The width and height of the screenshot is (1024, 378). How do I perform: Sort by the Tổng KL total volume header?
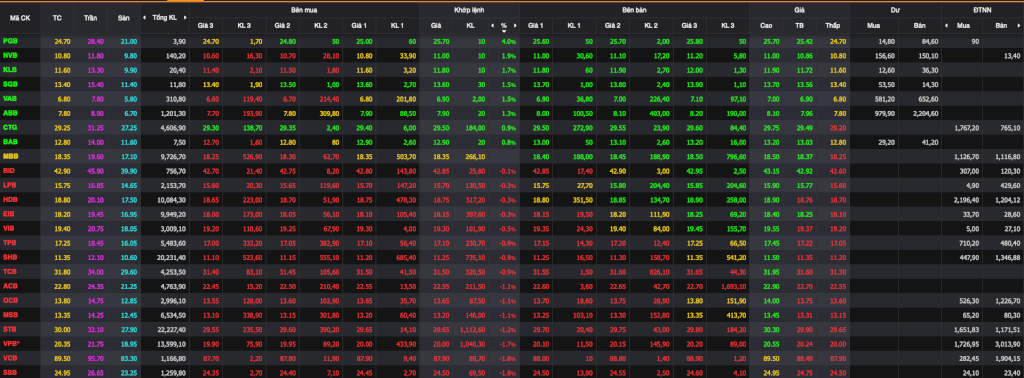(x=164, y=18)
